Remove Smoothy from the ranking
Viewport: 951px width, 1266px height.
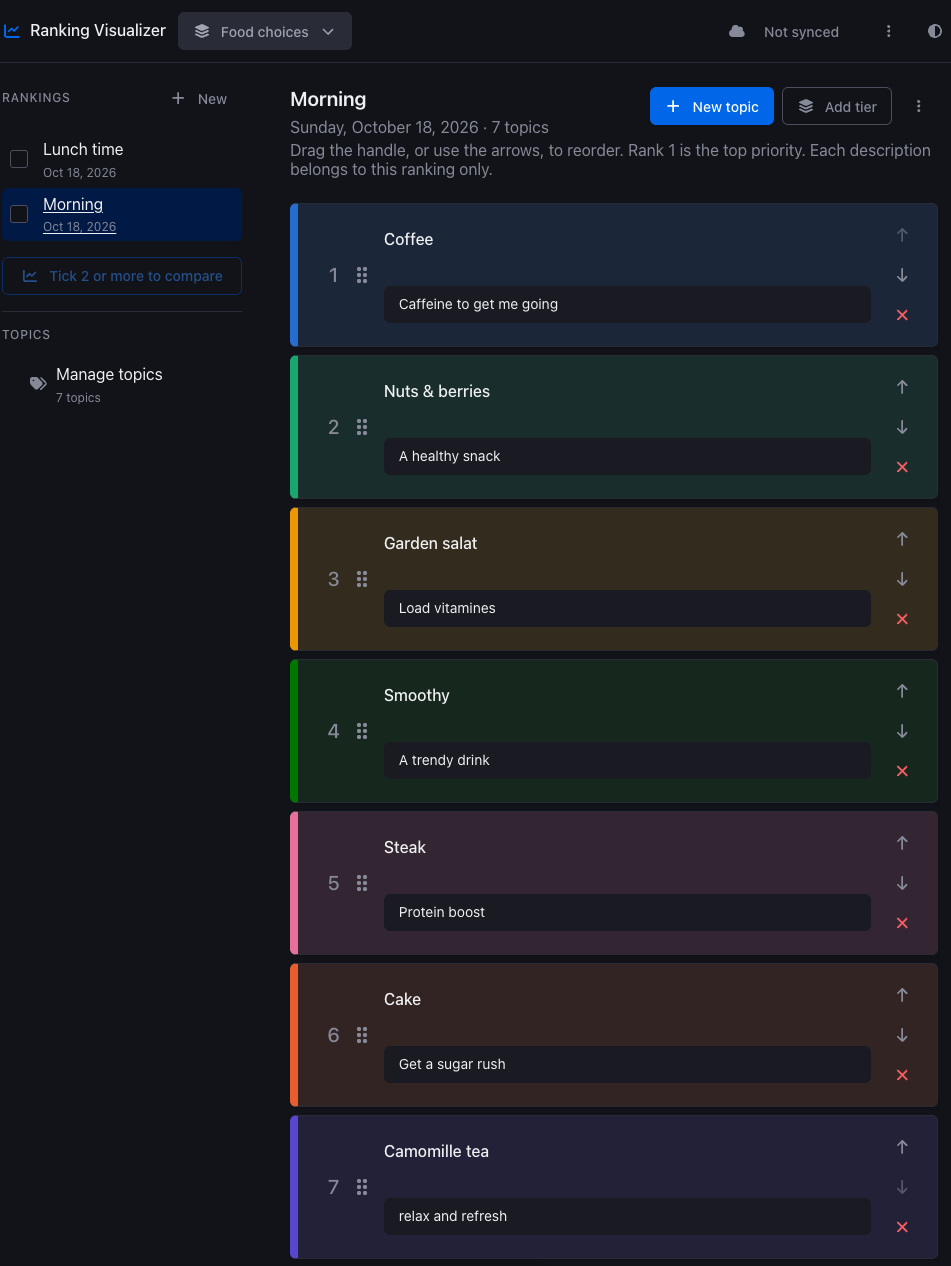(902, 771)
